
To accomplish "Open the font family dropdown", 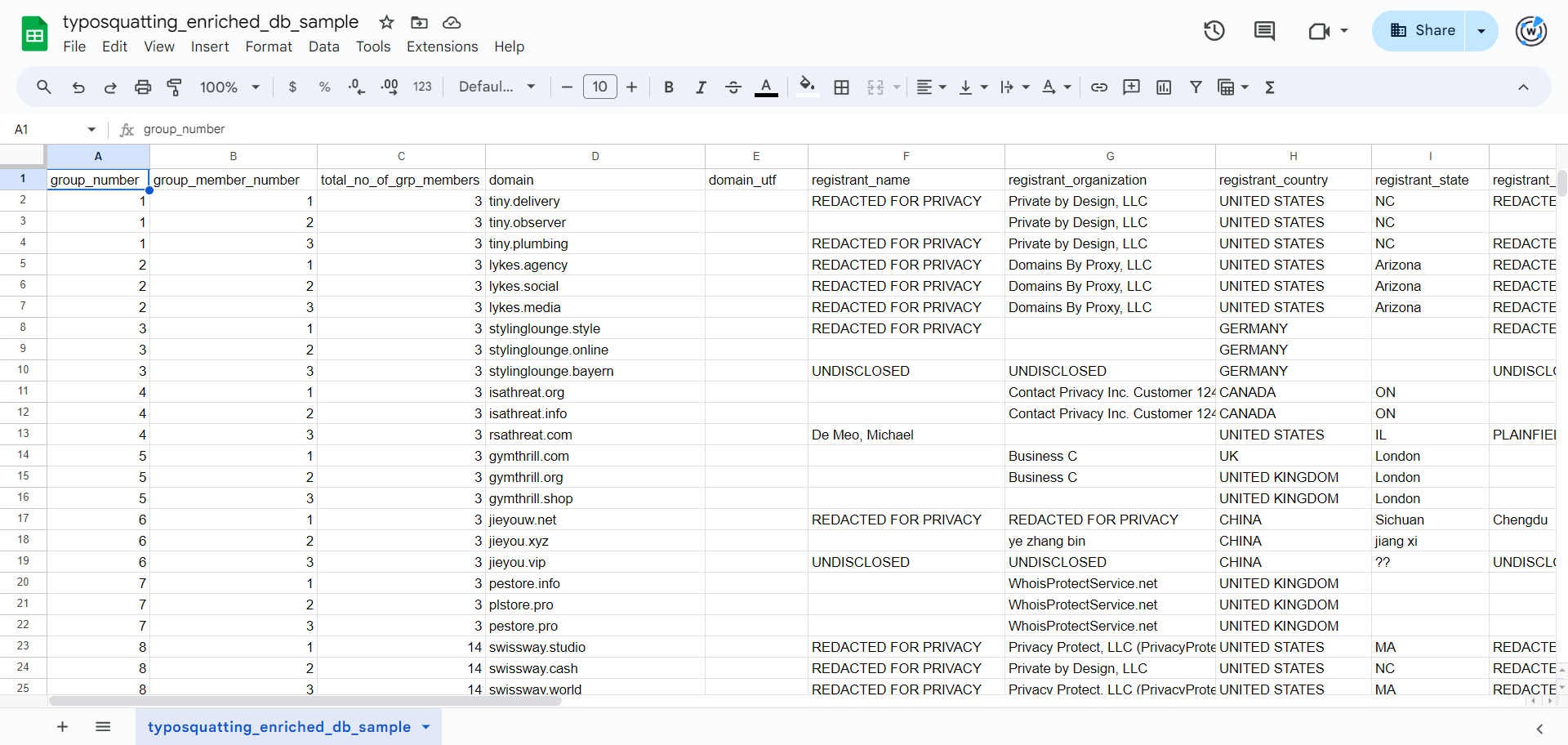I will [497, 87].
